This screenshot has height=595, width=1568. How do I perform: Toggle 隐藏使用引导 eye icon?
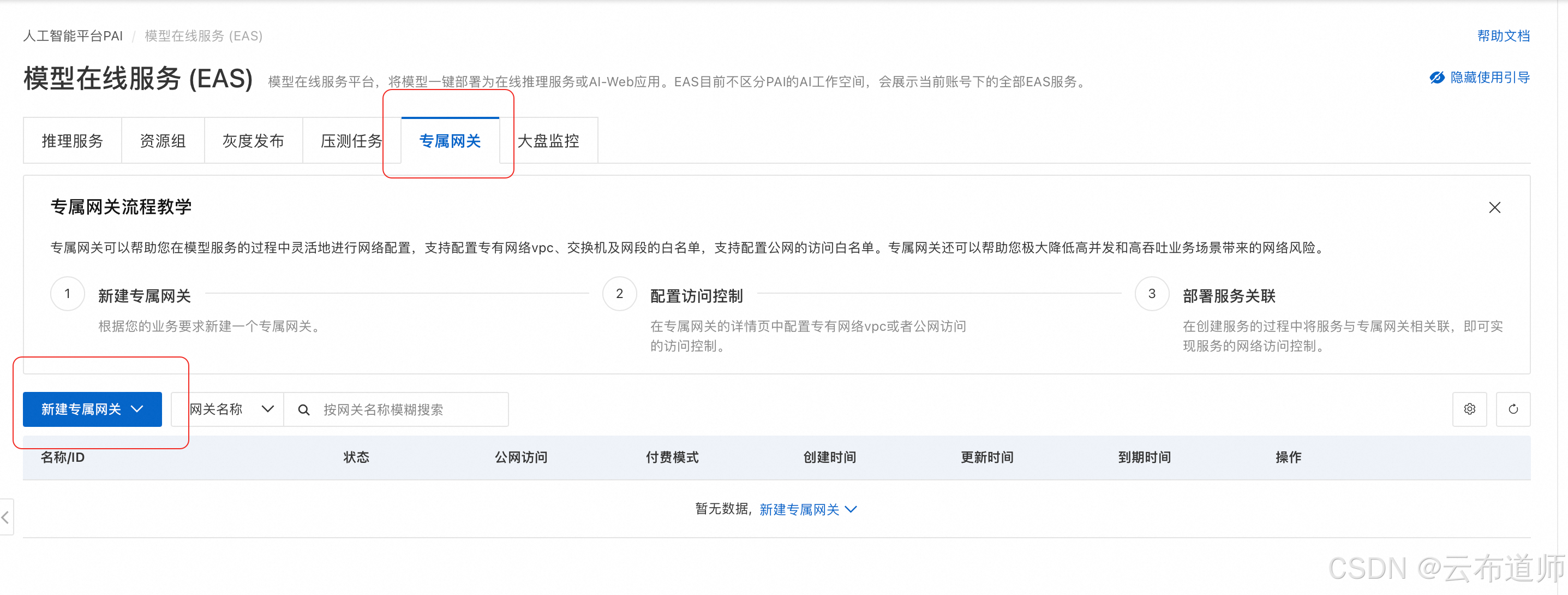(x=1437, y=78)
